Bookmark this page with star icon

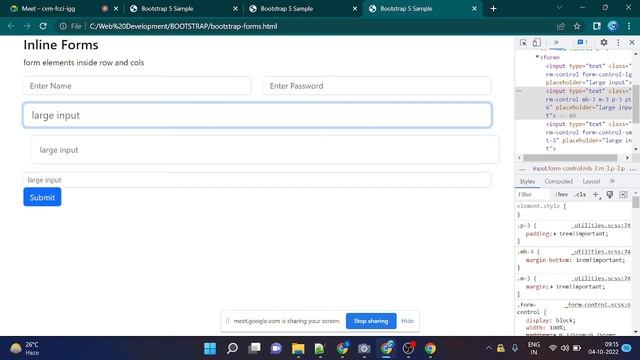(577, 26)
